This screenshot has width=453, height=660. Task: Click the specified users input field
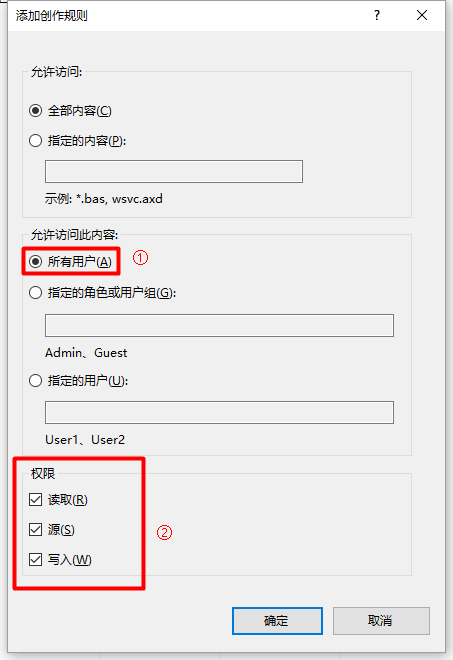tap(219, 412)
